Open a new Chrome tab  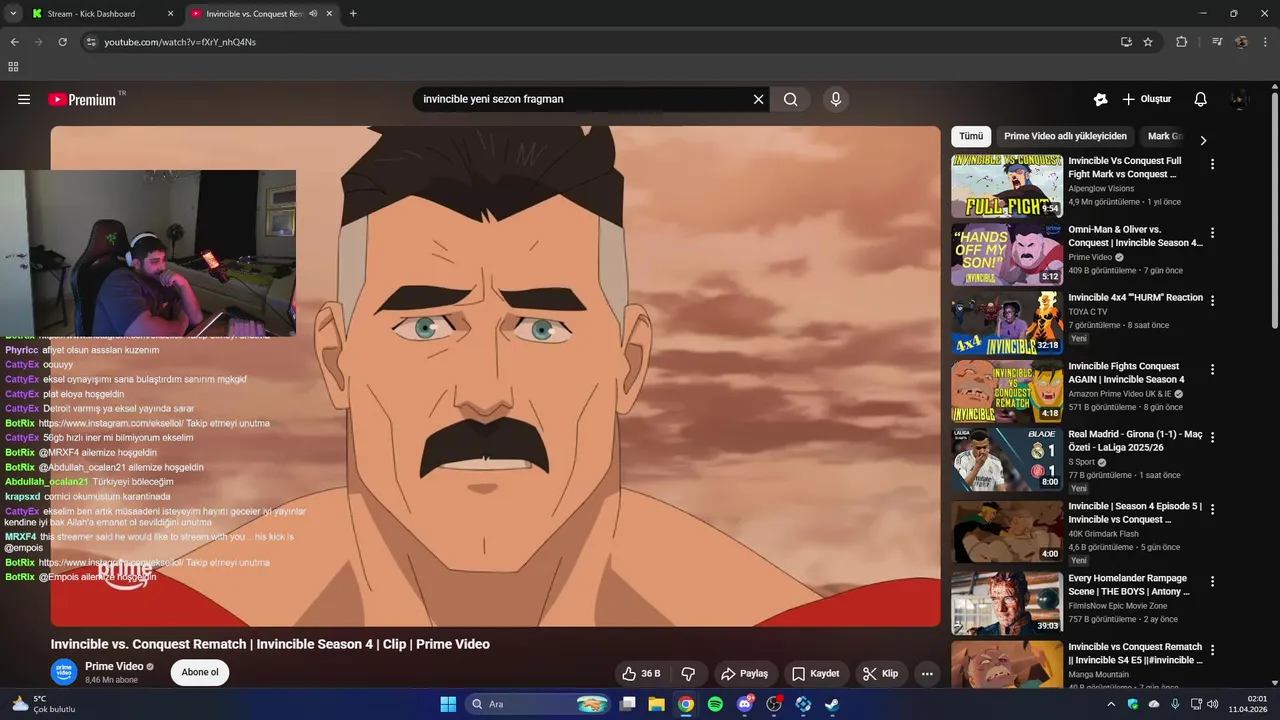(353, 14)
